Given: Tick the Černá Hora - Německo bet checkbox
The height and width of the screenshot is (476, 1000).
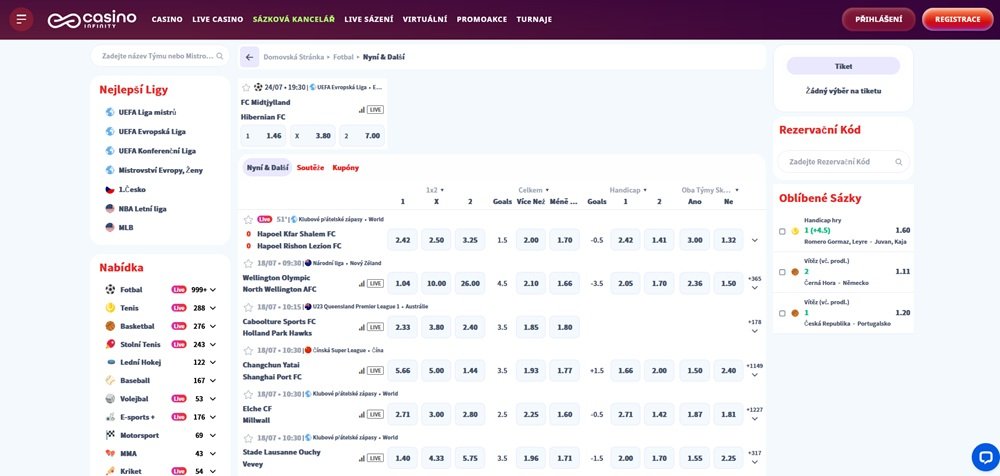Looking at the screenshot, I should (782, 272).
